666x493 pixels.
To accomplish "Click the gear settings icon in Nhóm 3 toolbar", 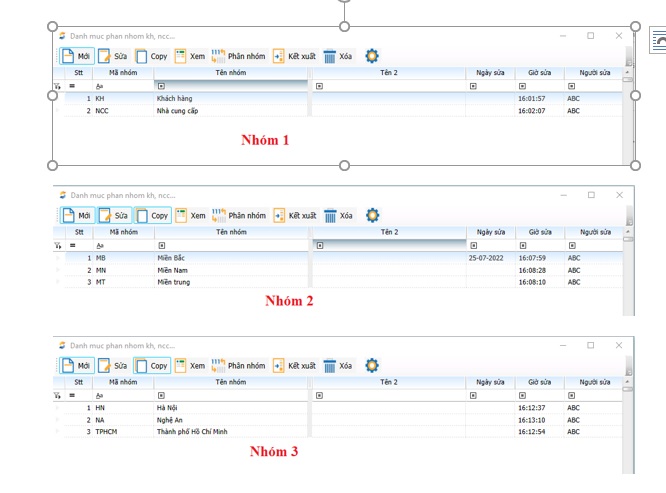I will point(372,366).
